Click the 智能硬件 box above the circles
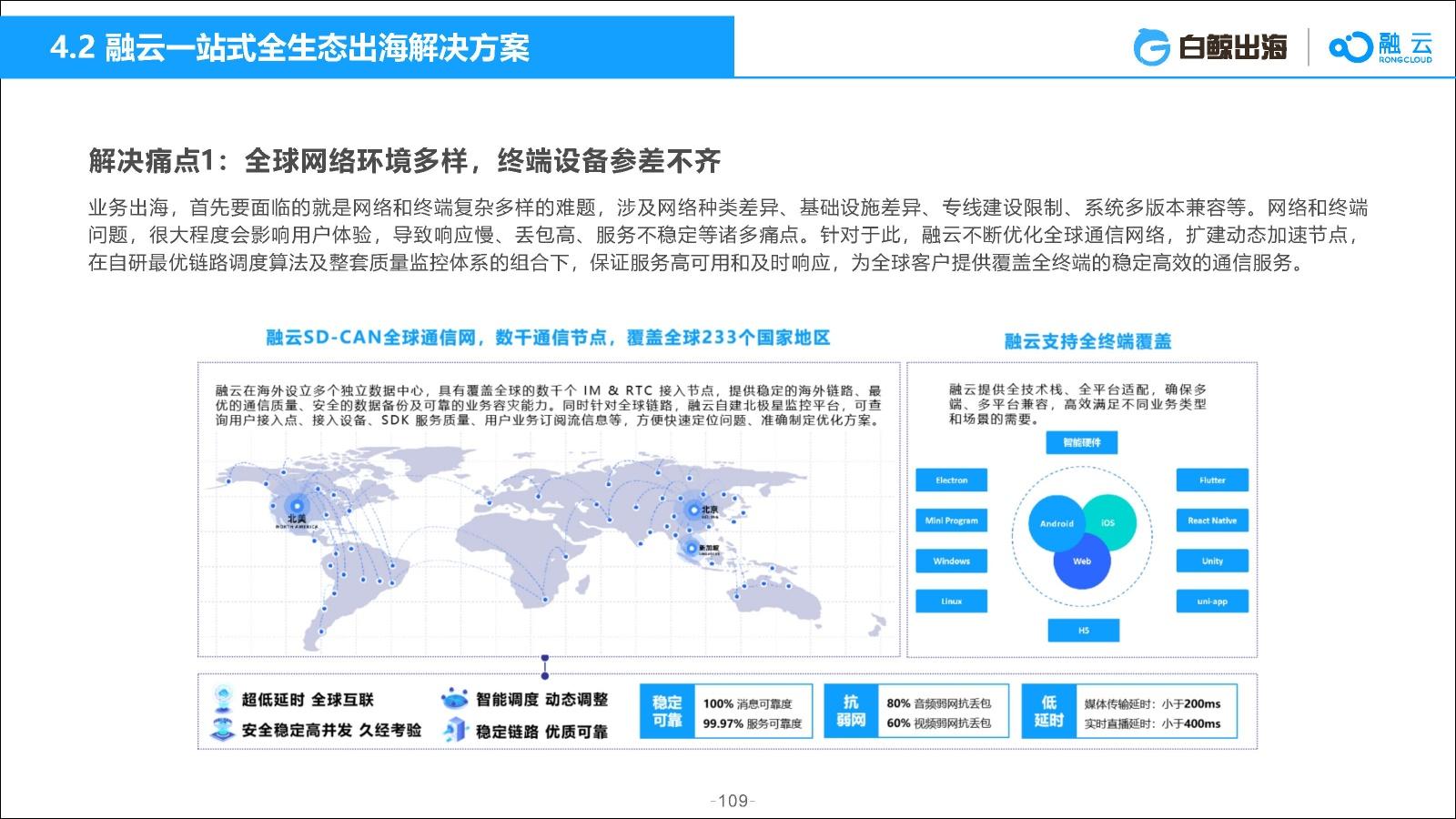 pyautogui.click(x=1082, y=442)
